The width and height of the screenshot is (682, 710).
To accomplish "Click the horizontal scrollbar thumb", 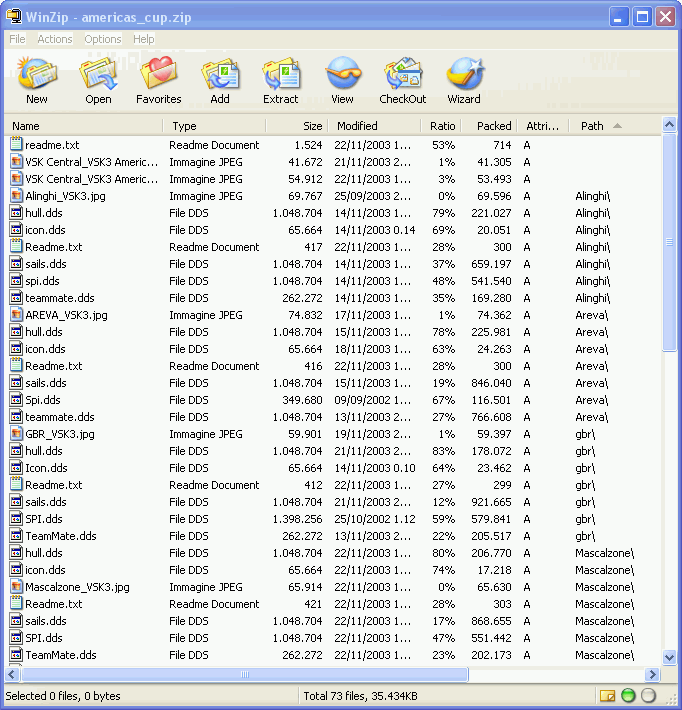I will click(245, 674).
